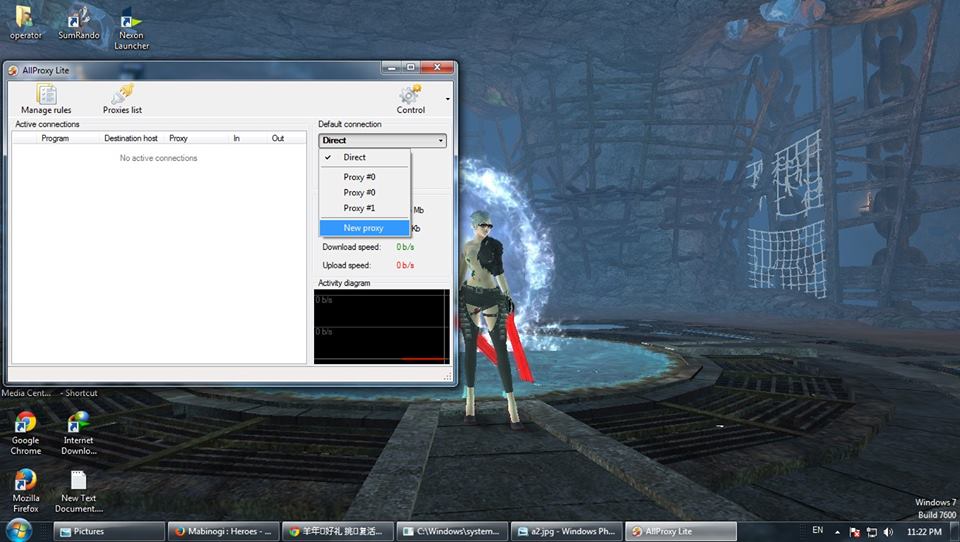Click the 11:22 PM clock
The height and width of the screenshot is (542, 960).
point(924,532)
